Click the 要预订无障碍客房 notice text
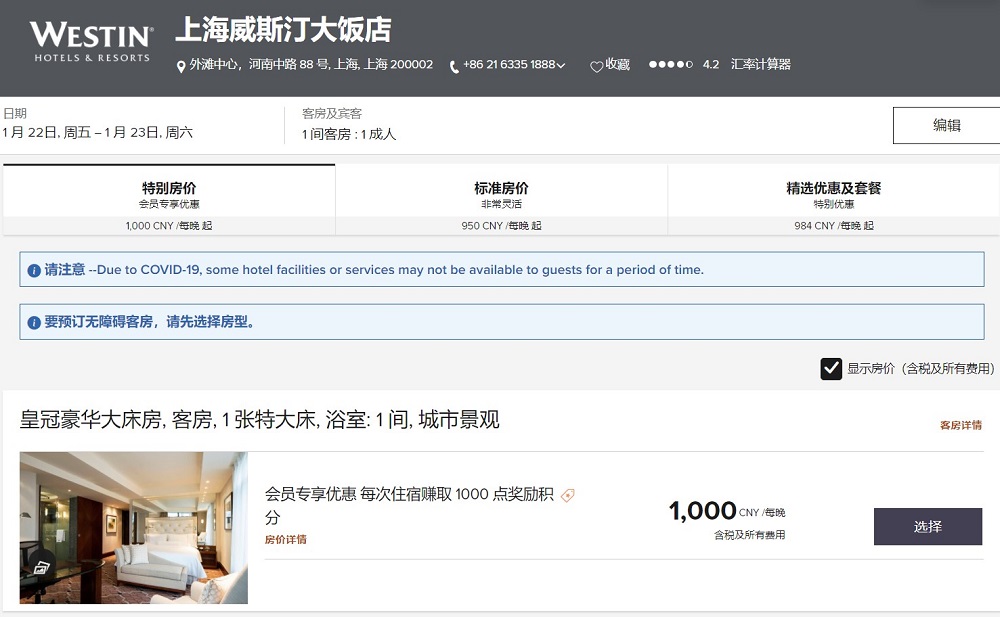 (149, 322)
